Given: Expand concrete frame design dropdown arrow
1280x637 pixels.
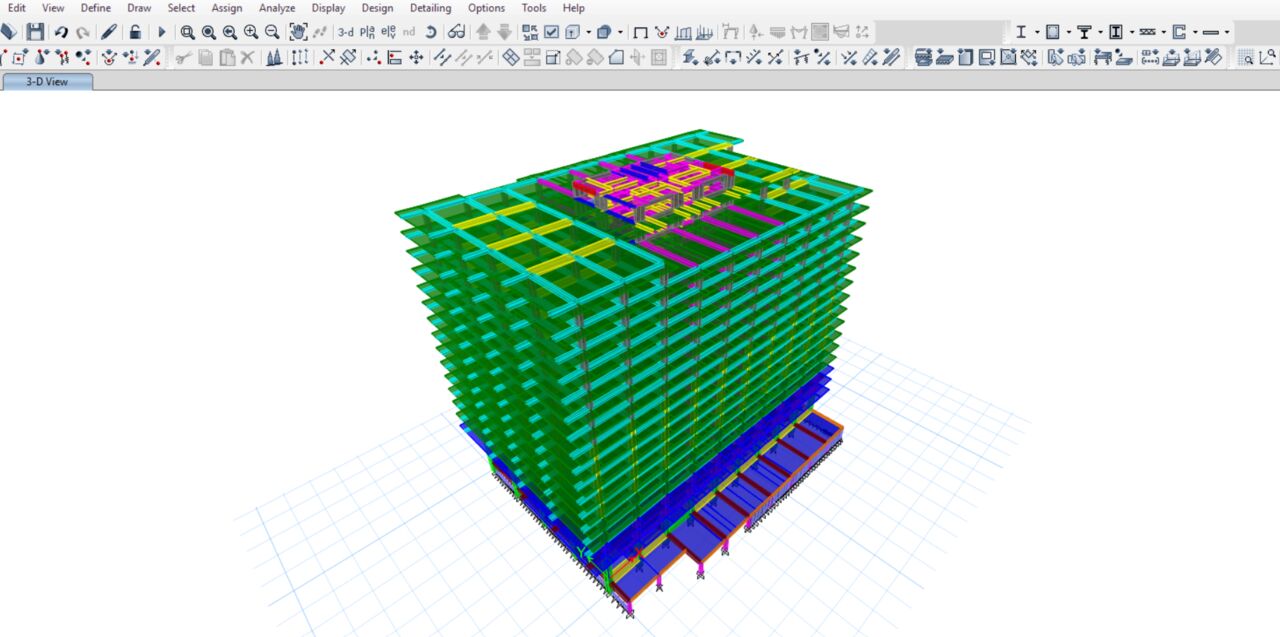Looking at the screenshot, I should click(1069, 32).
